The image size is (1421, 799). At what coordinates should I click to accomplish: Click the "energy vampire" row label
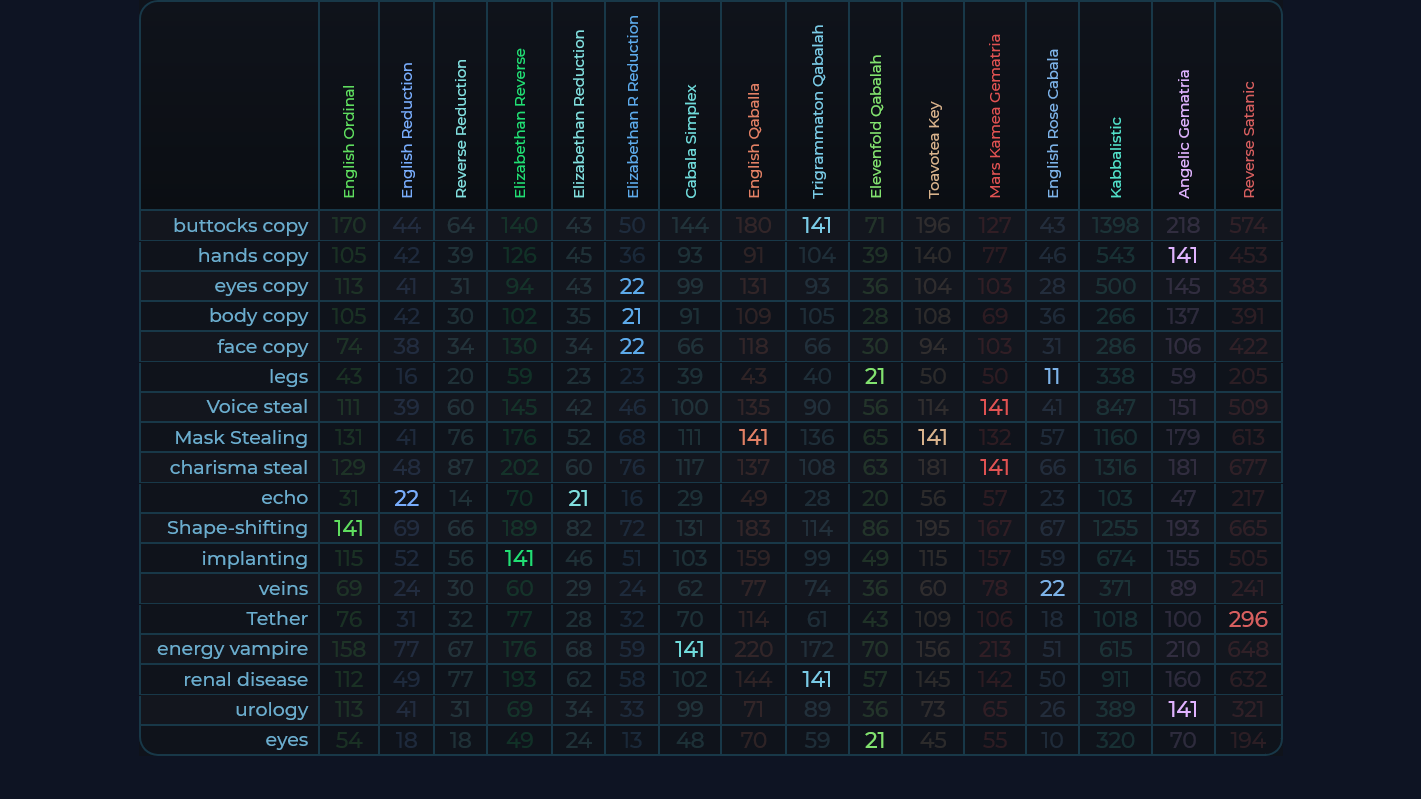coord(232,649)
